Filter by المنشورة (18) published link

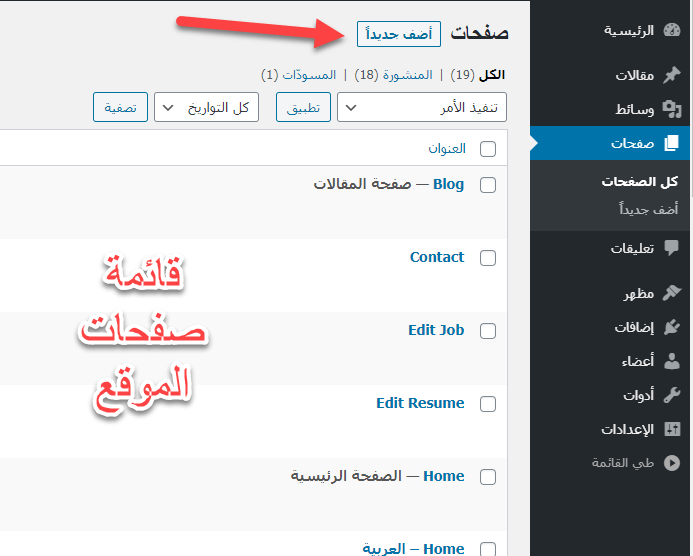(x=393, y=75)
